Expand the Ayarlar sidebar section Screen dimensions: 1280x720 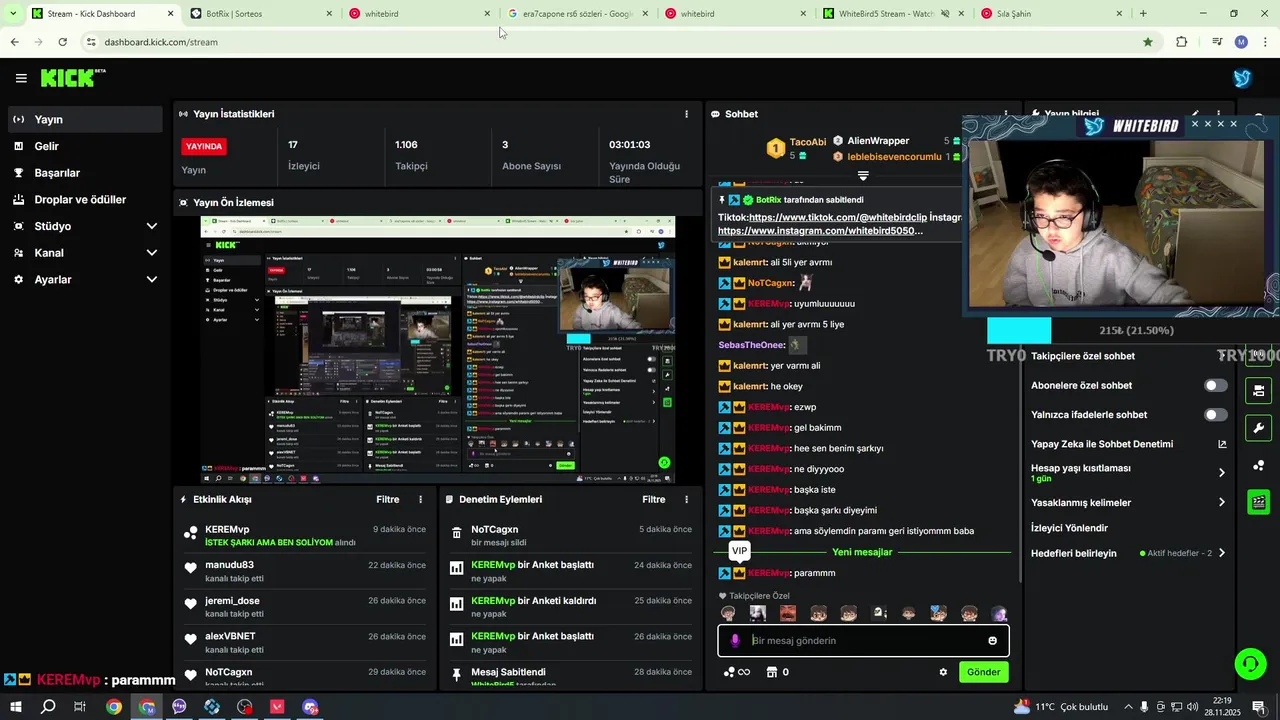click(84, 280)
